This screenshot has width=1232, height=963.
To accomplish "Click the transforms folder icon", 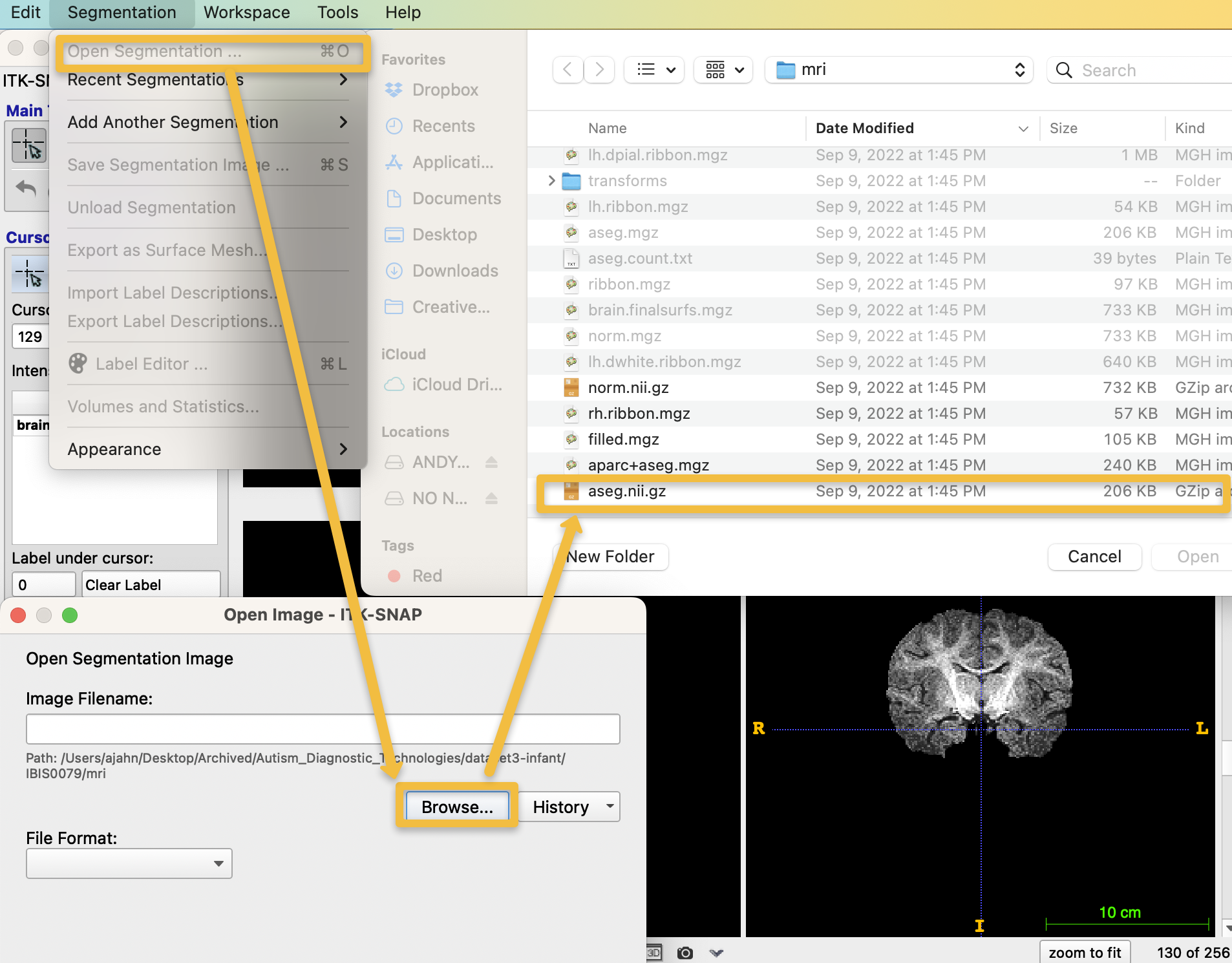I will click(x=571, y=181).
